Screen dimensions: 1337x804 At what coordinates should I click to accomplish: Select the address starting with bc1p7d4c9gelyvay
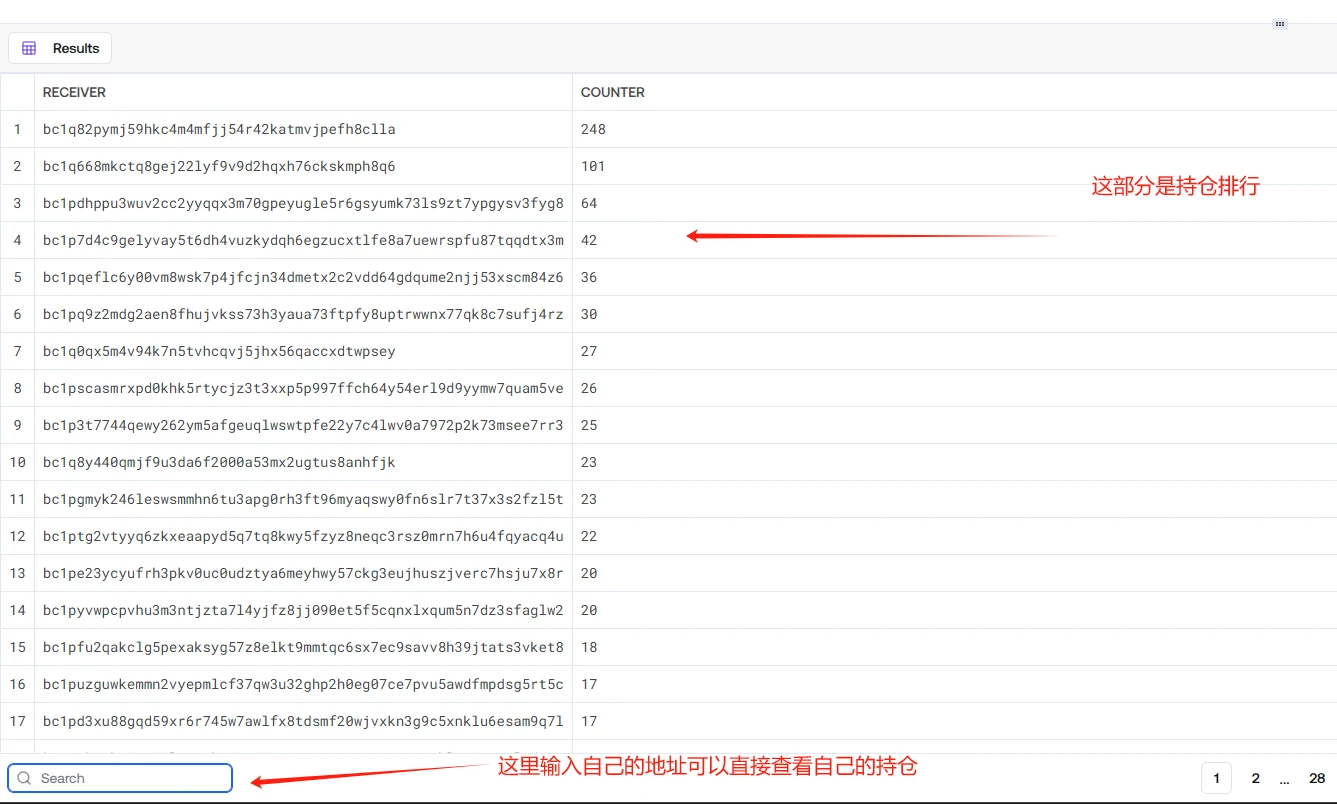click(x=303, y=240)
